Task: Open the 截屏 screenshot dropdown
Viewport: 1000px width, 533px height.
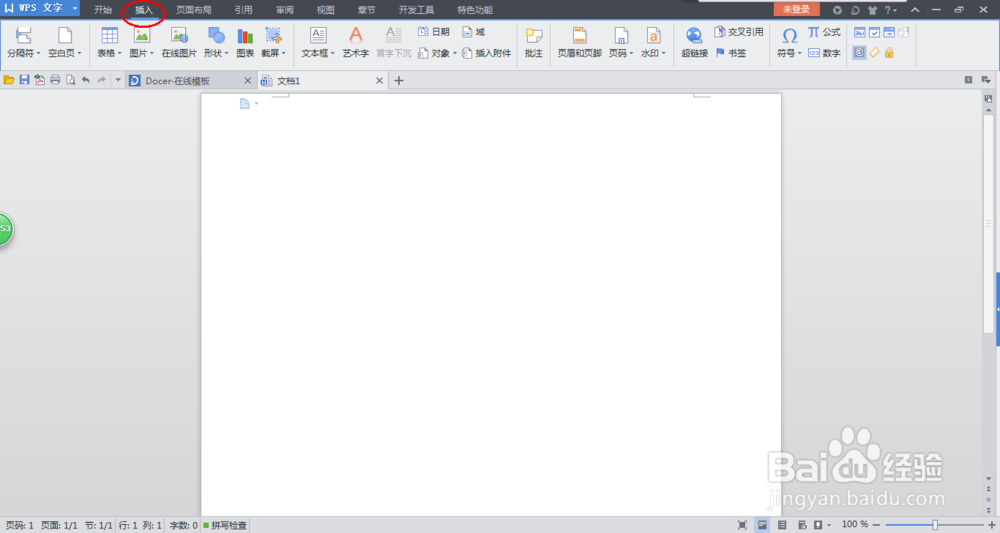Action: pos(274,43)
